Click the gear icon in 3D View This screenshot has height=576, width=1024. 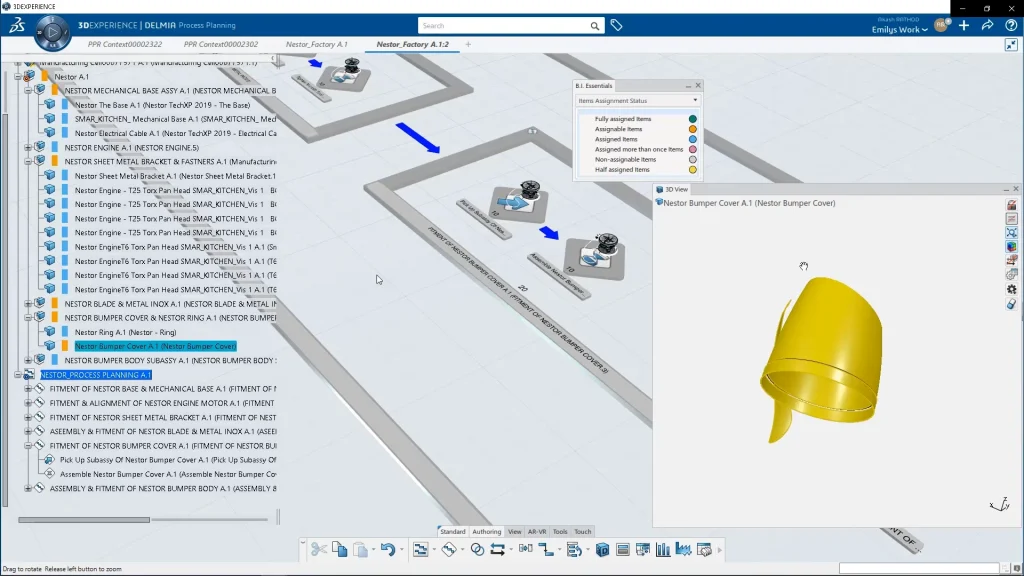(1011, 289)
